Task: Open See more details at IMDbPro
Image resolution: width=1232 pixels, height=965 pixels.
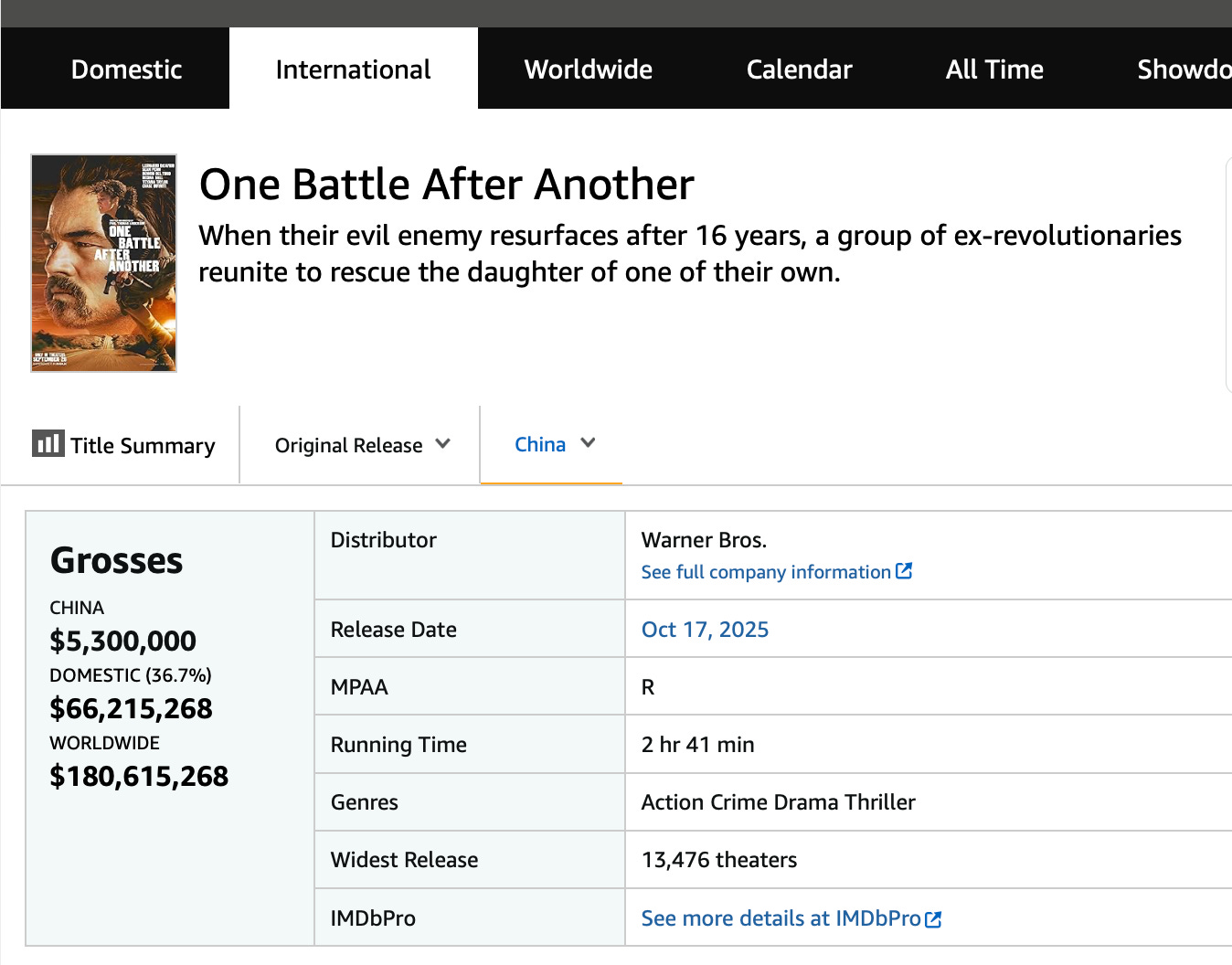Action: (781, 918)
